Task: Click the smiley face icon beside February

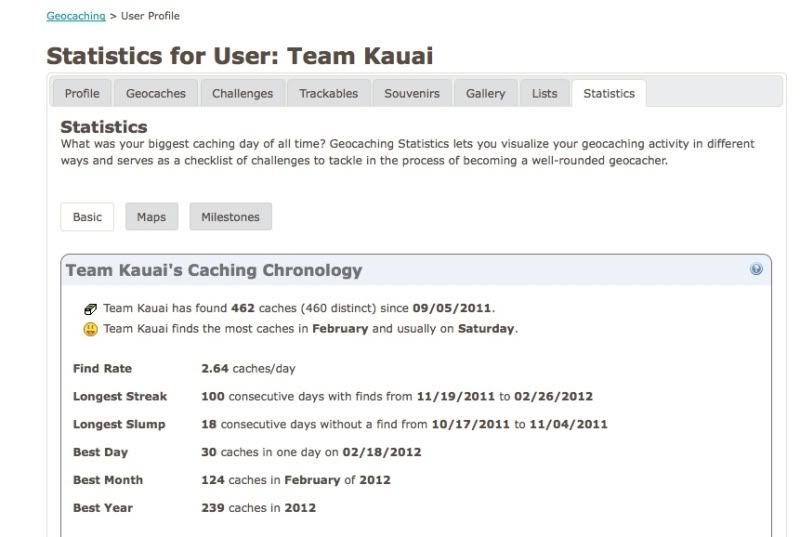Action: [91, 329]
